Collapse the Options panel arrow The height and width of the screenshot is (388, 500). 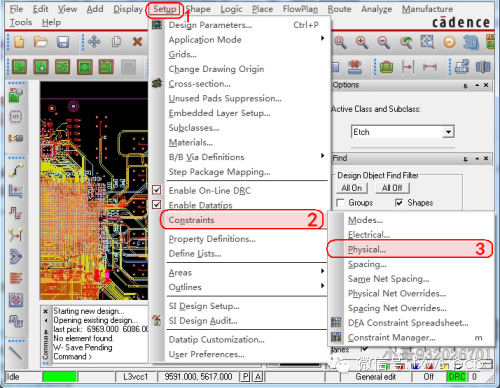click(477, 85)
